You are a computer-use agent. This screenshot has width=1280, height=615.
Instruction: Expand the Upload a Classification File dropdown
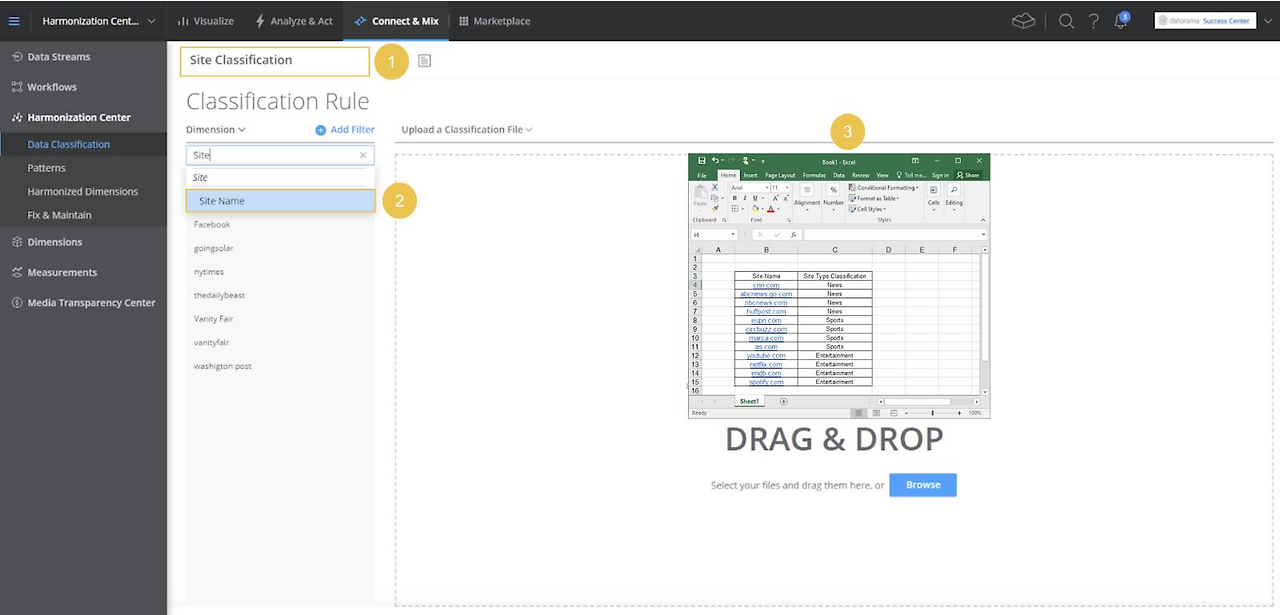pos(467,129)
